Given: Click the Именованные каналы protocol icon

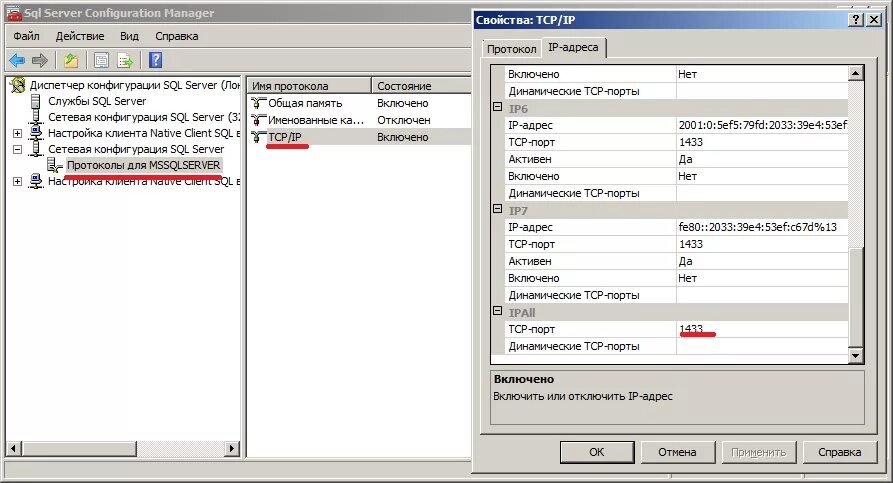Looking at the screenshot, I should point(259,120).
